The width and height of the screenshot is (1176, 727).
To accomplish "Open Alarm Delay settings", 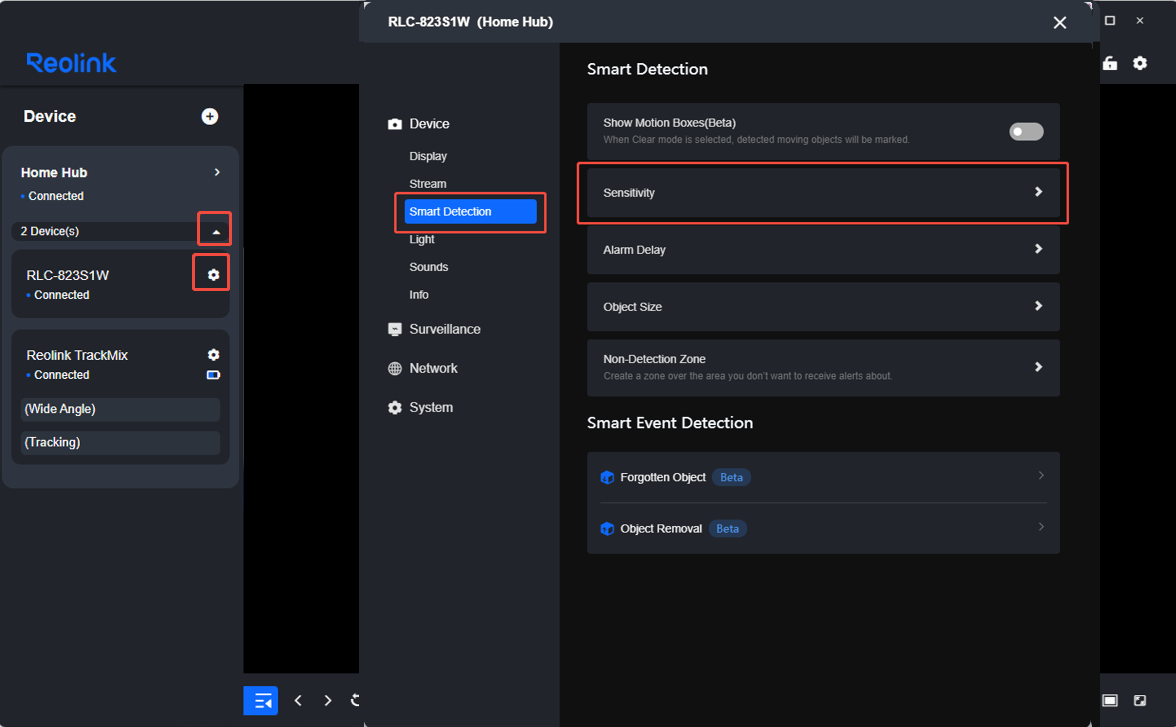I will pos(823,250).
